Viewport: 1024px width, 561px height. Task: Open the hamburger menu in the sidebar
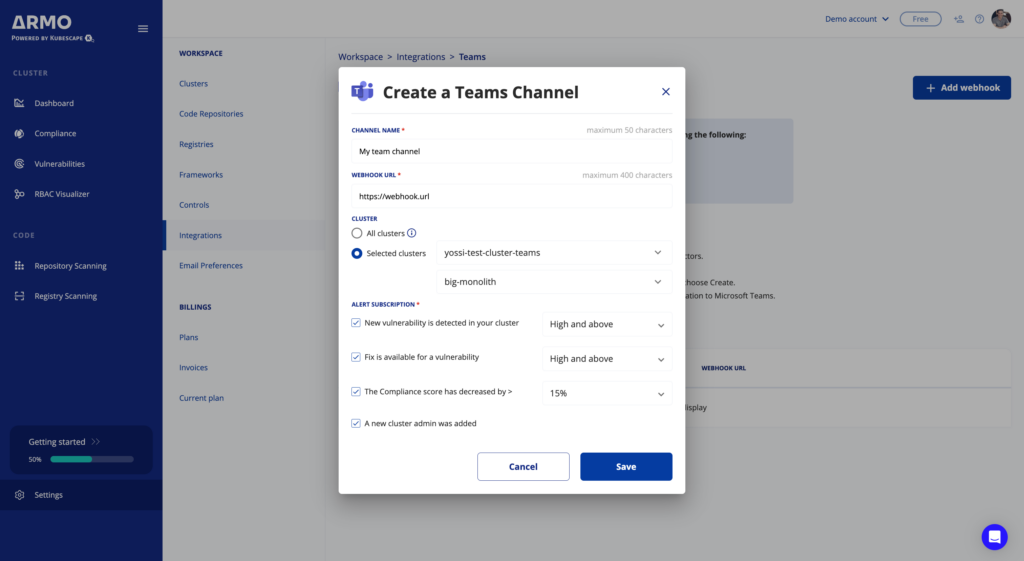[143, 29]
